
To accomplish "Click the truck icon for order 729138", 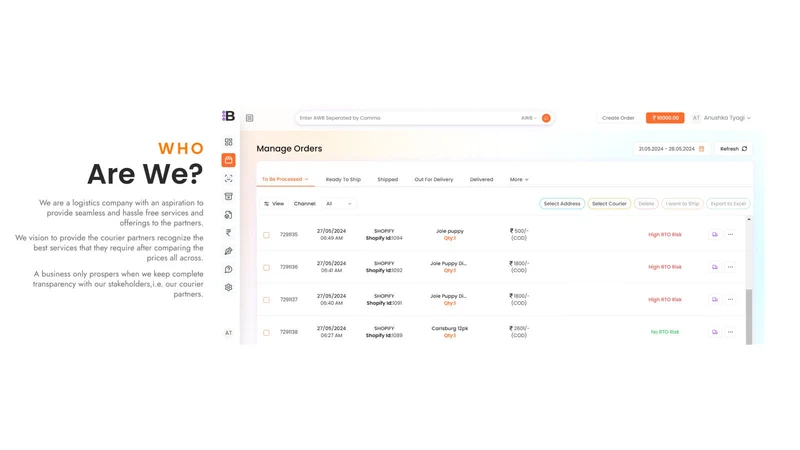I will click(715, 332).
